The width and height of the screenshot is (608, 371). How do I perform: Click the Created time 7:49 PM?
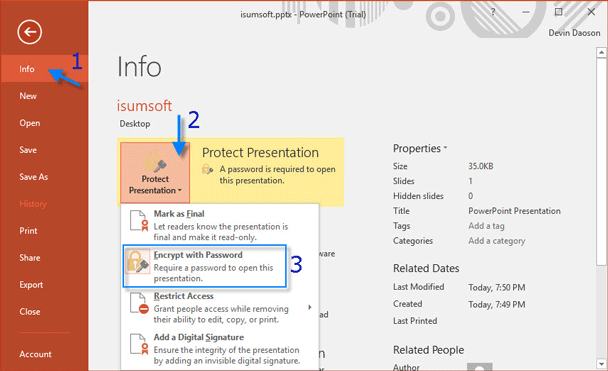pyautogui.click(x=497, y=304)
